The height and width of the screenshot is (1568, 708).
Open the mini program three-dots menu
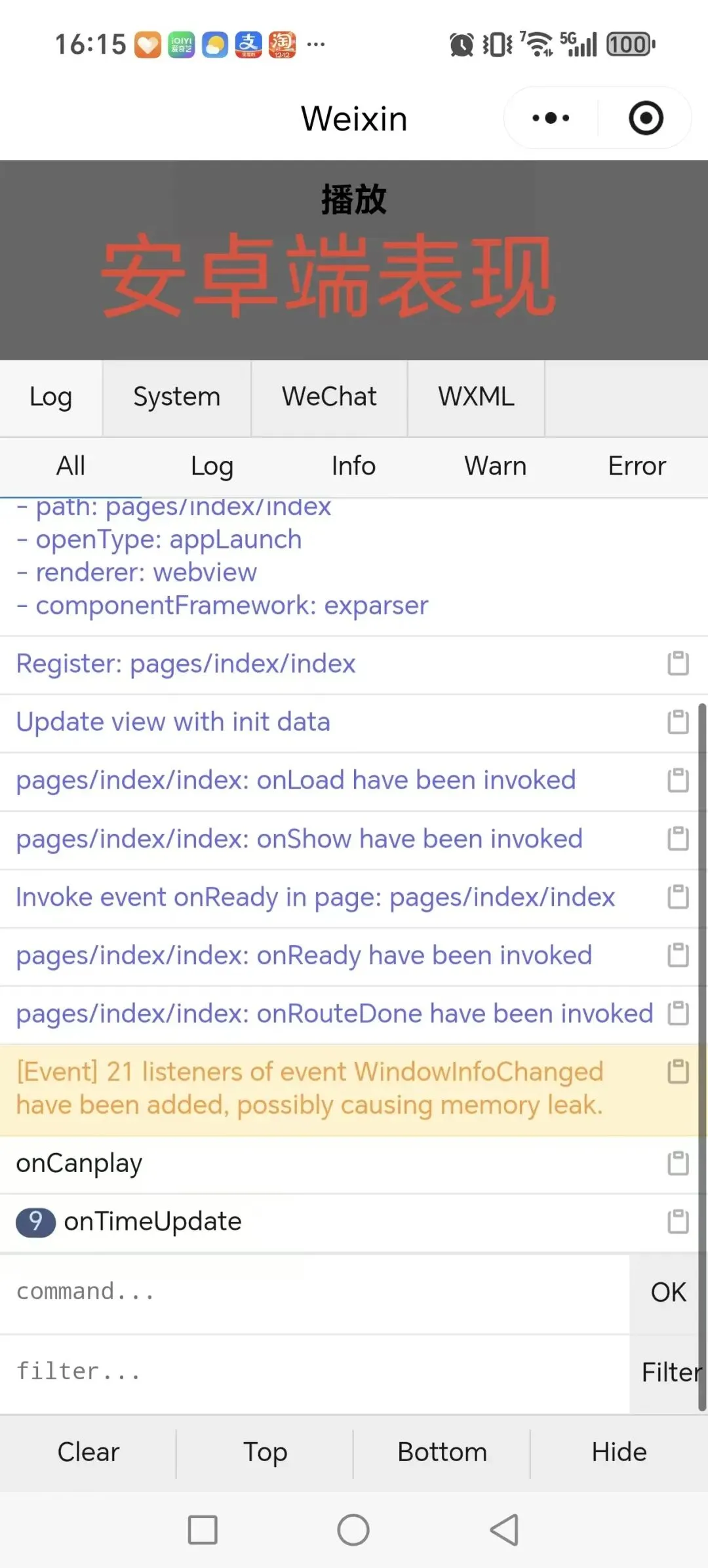point(551,119)
